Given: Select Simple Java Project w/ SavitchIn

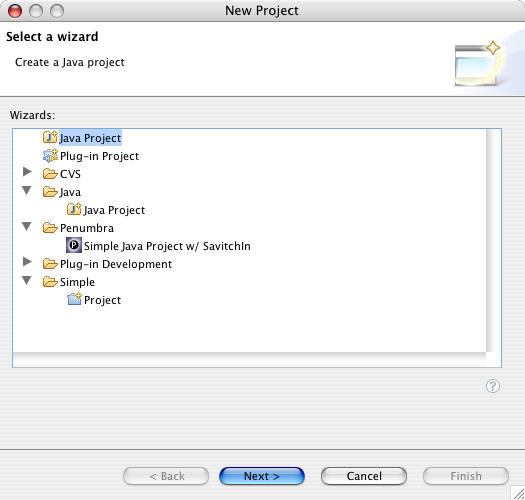Looking at the screenshot, I should pyautogui.click(x=167, y=246).
